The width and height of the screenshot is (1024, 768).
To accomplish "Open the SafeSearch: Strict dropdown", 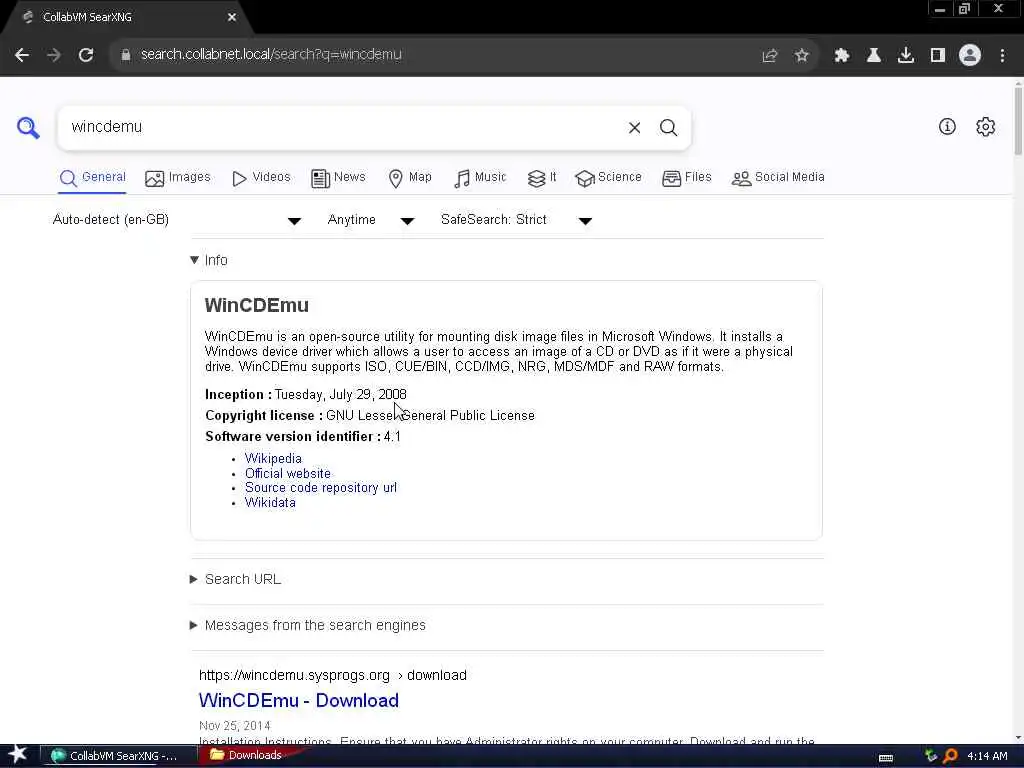I will 517,220.
